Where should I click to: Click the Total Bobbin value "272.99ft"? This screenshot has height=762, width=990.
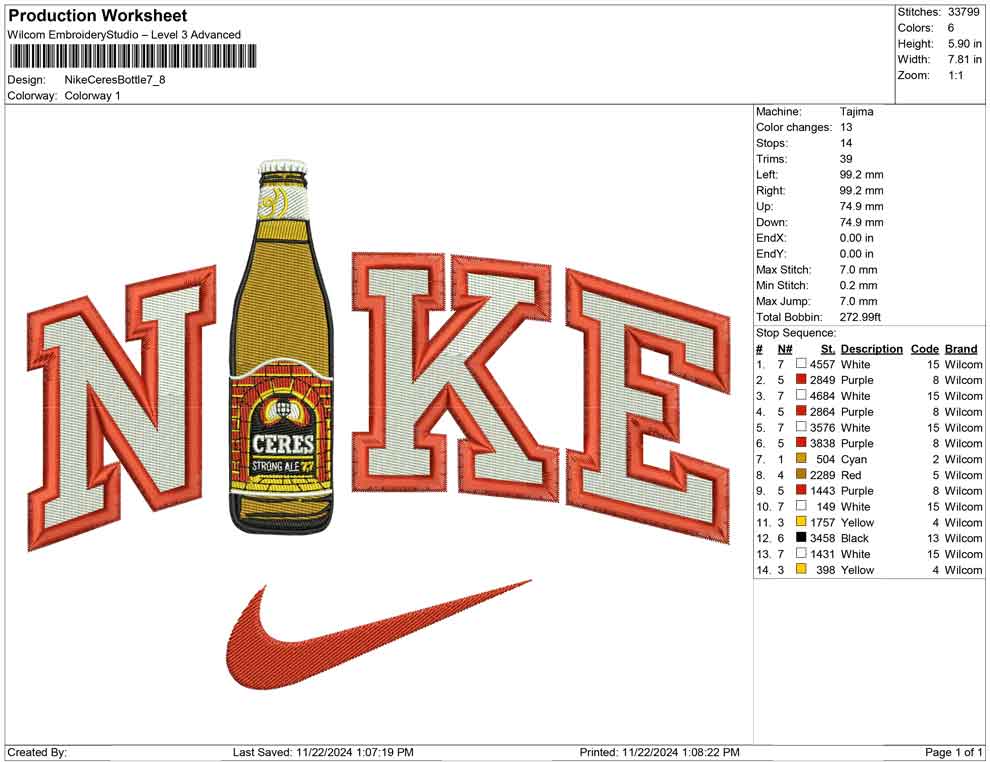coord(860,317)
